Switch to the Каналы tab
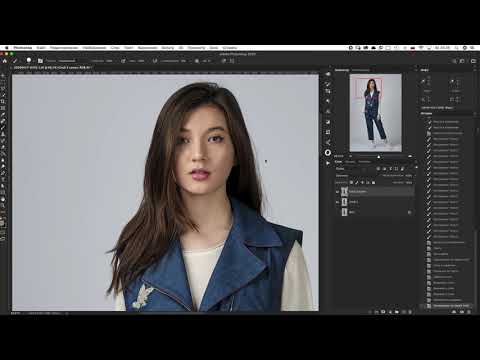Screen dimensions: 480x360 [x=350, y=162]
